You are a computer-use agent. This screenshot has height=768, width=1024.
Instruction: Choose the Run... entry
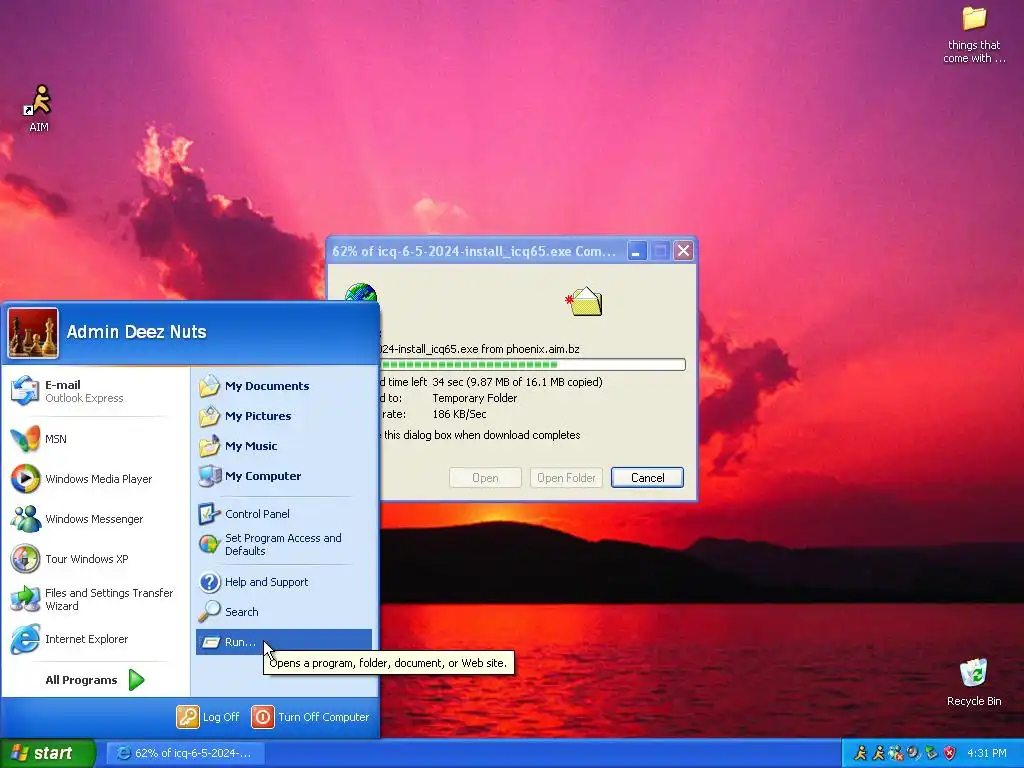tap(283, 642)
